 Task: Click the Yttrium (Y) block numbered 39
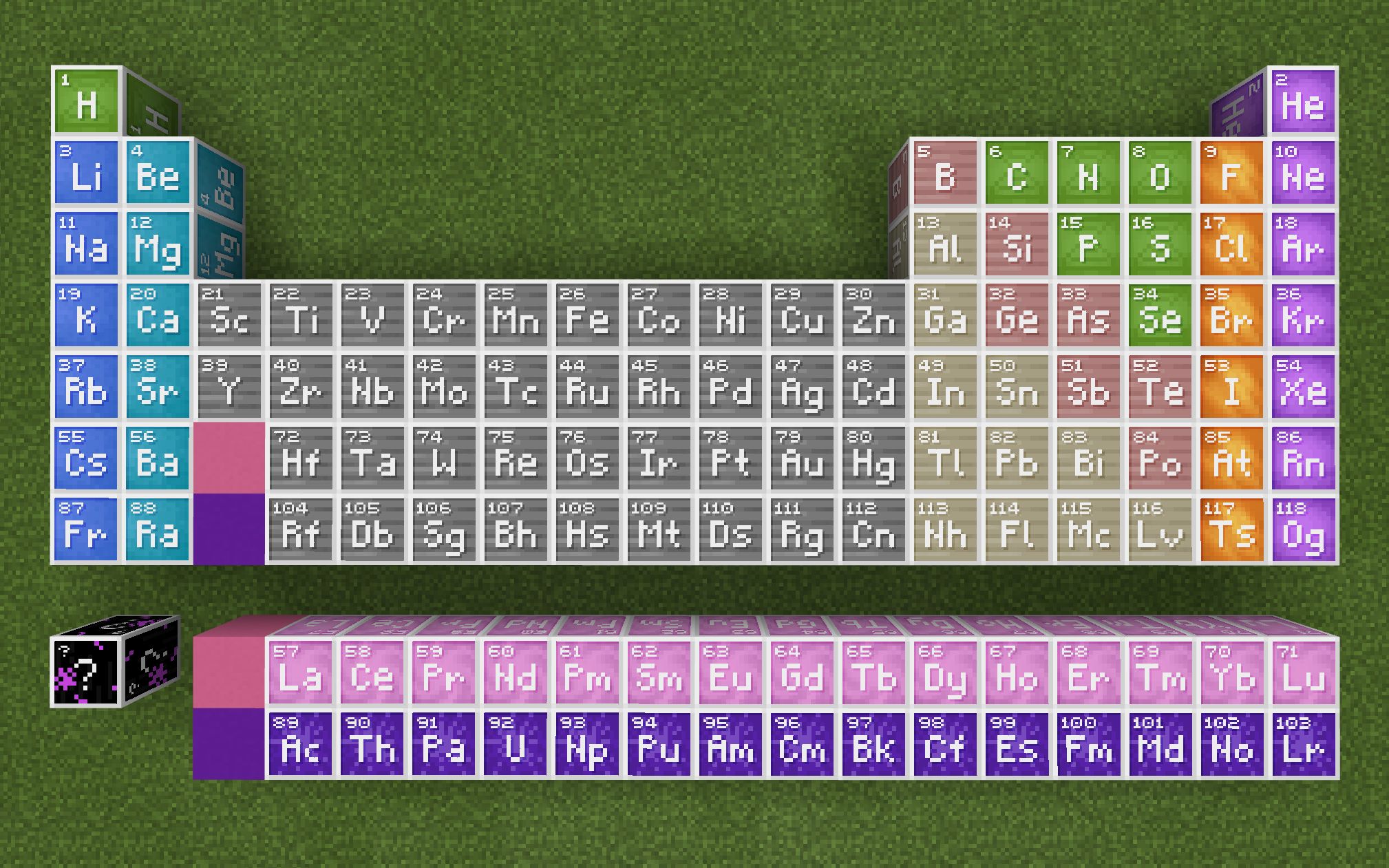229,387
